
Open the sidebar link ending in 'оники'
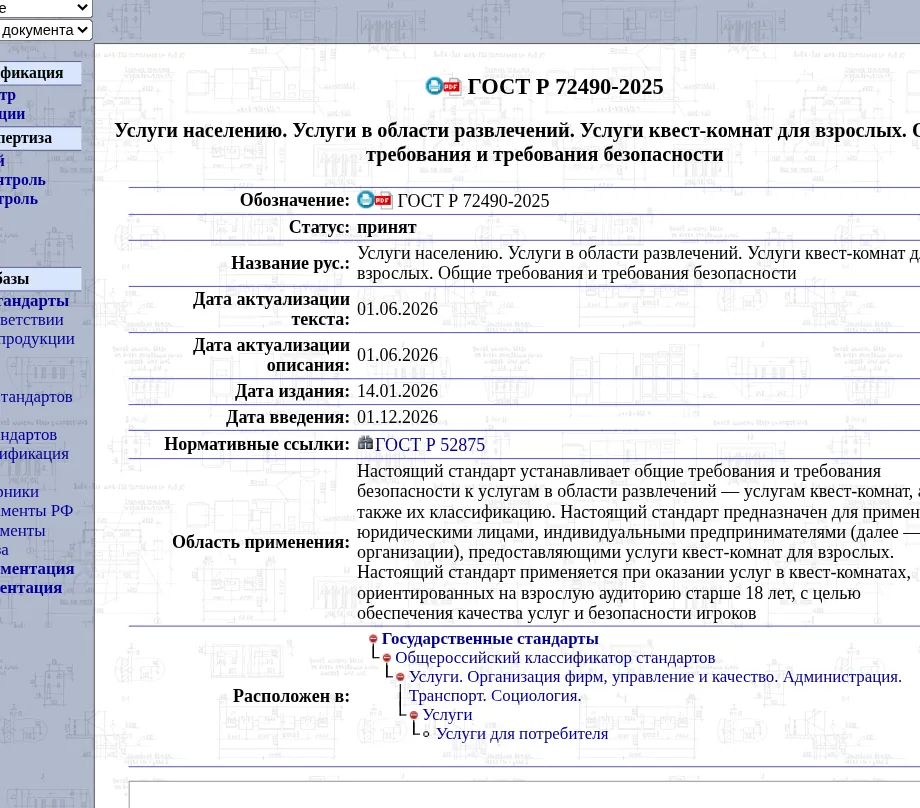(x=19, y=492)
